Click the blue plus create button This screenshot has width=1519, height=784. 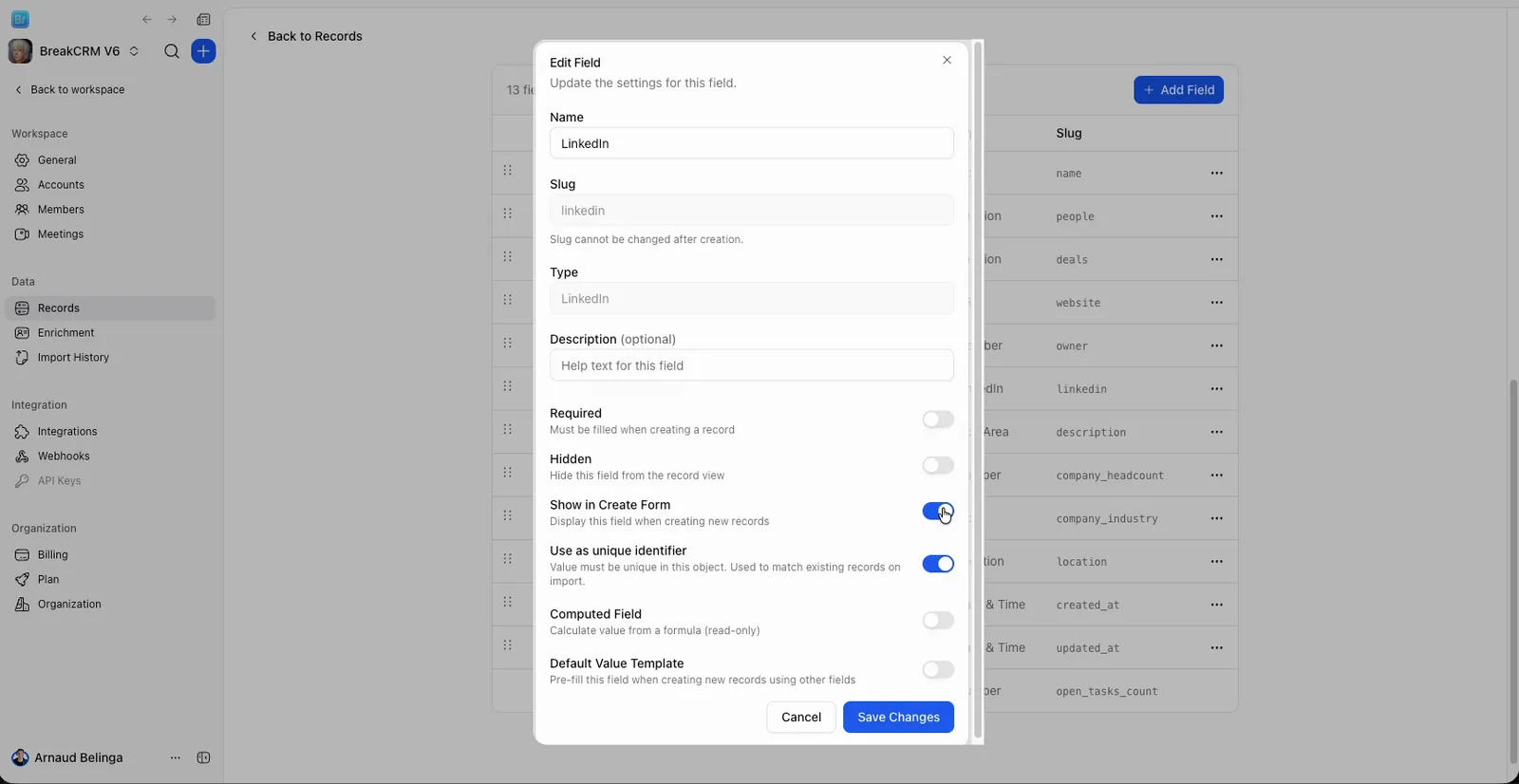click(x=203, y=51)
